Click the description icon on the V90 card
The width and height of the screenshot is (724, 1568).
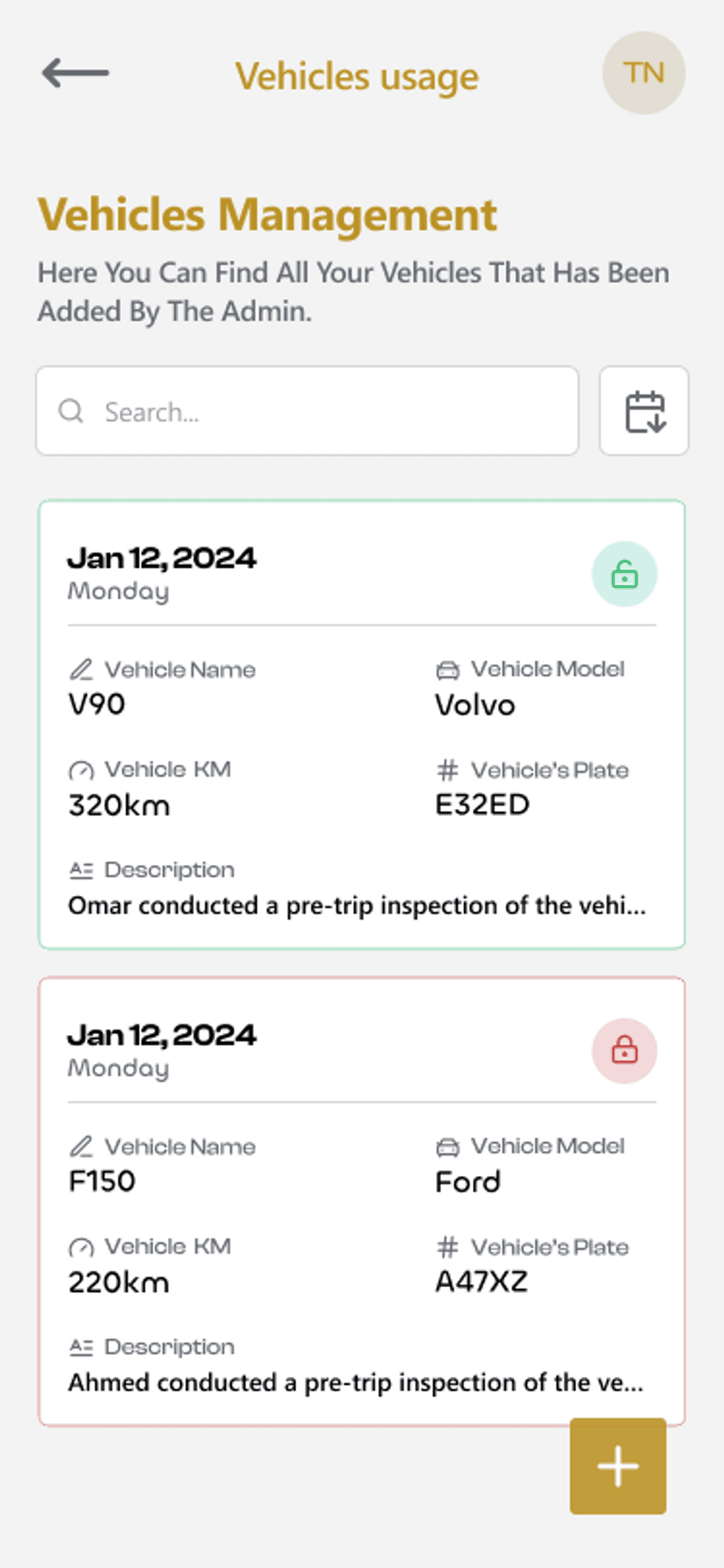pos(81,870)
